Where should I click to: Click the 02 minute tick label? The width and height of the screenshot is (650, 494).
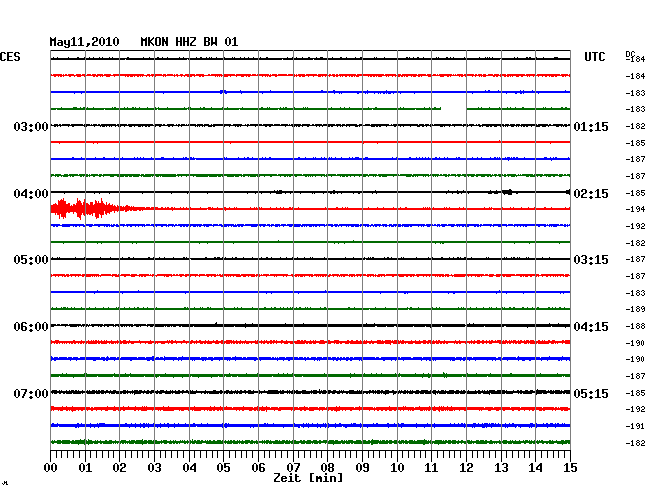(119, 468)
